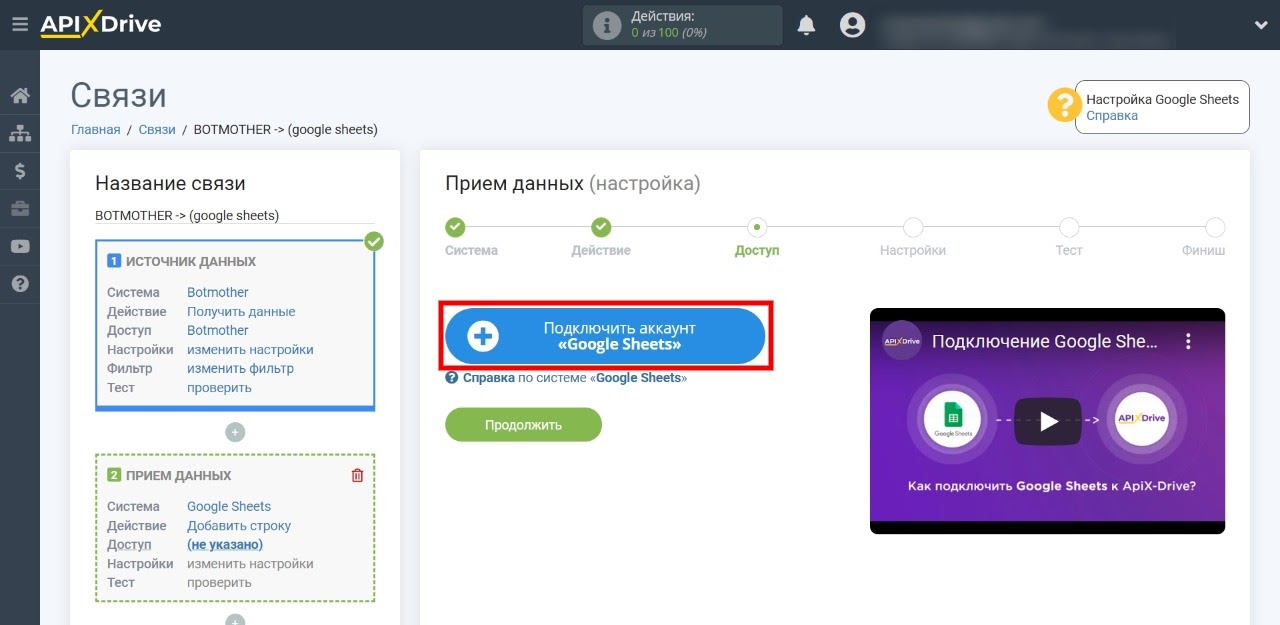
Task: Open help question mark in sidebar
Action: click(20, 284)
